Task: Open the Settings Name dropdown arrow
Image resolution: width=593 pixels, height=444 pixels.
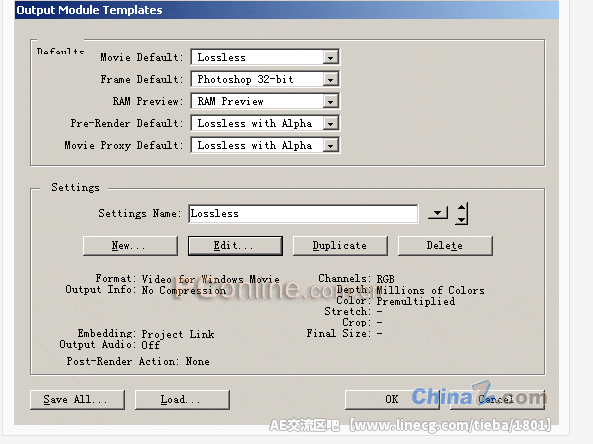Action: point(438,213)
